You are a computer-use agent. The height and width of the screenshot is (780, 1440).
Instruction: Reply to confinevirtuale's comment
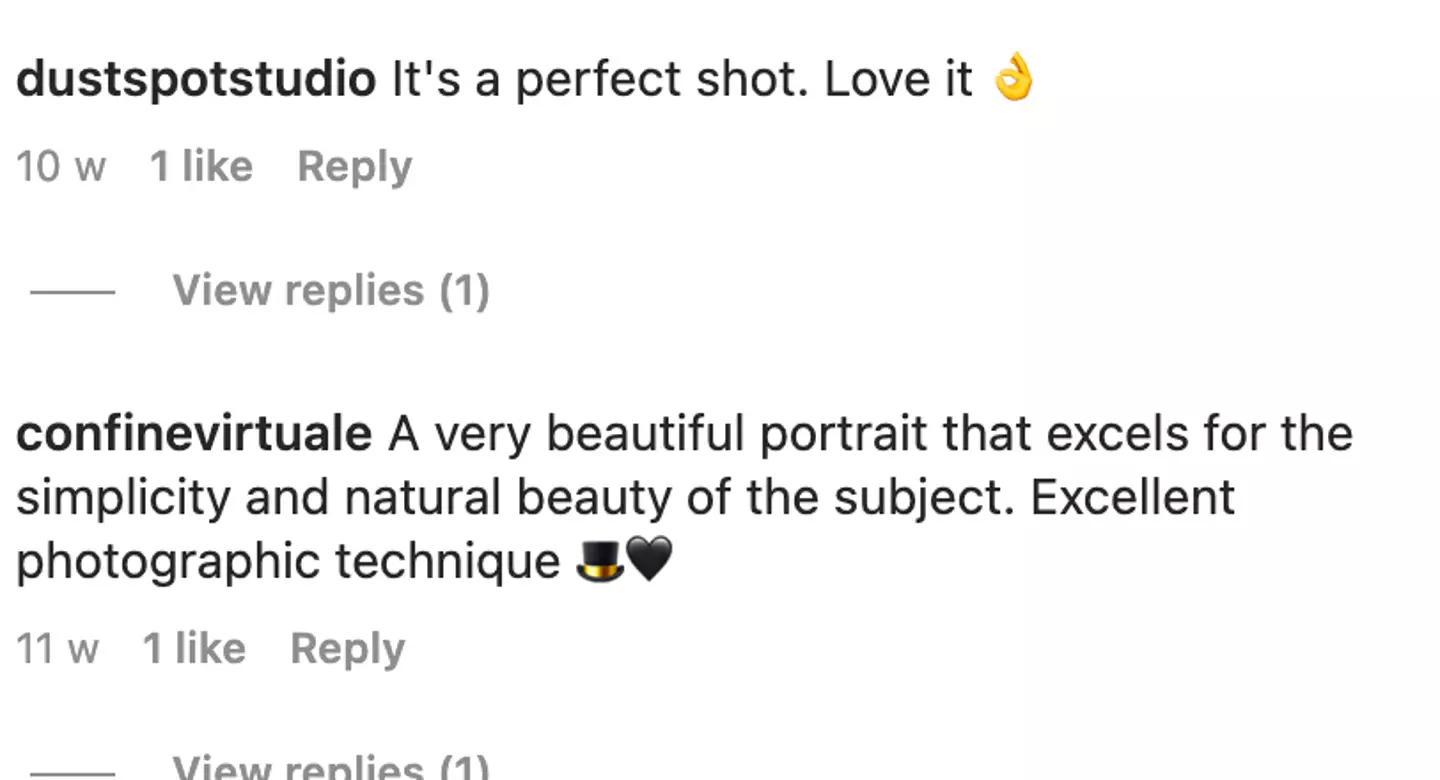tap(347, 649)
